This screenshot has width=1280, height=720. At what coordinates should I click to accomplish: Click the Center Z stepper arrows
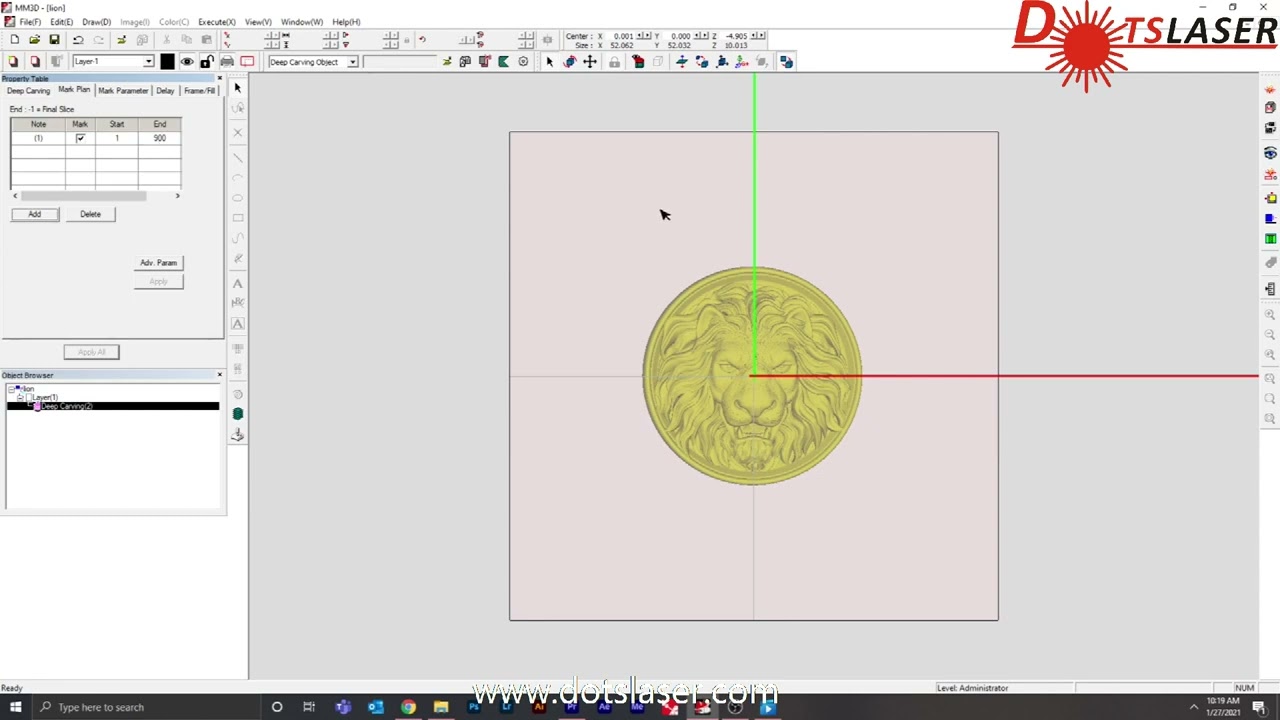[758, 36]
